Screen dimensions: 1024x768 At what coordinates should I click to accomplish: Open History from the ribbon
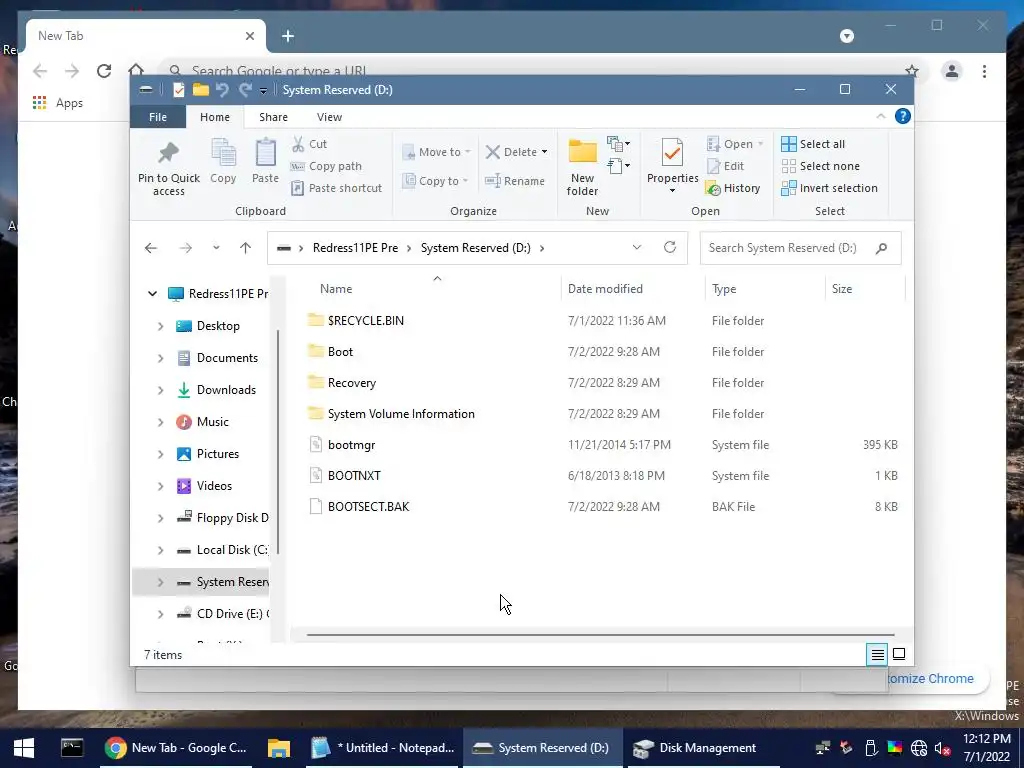point(733,188)
